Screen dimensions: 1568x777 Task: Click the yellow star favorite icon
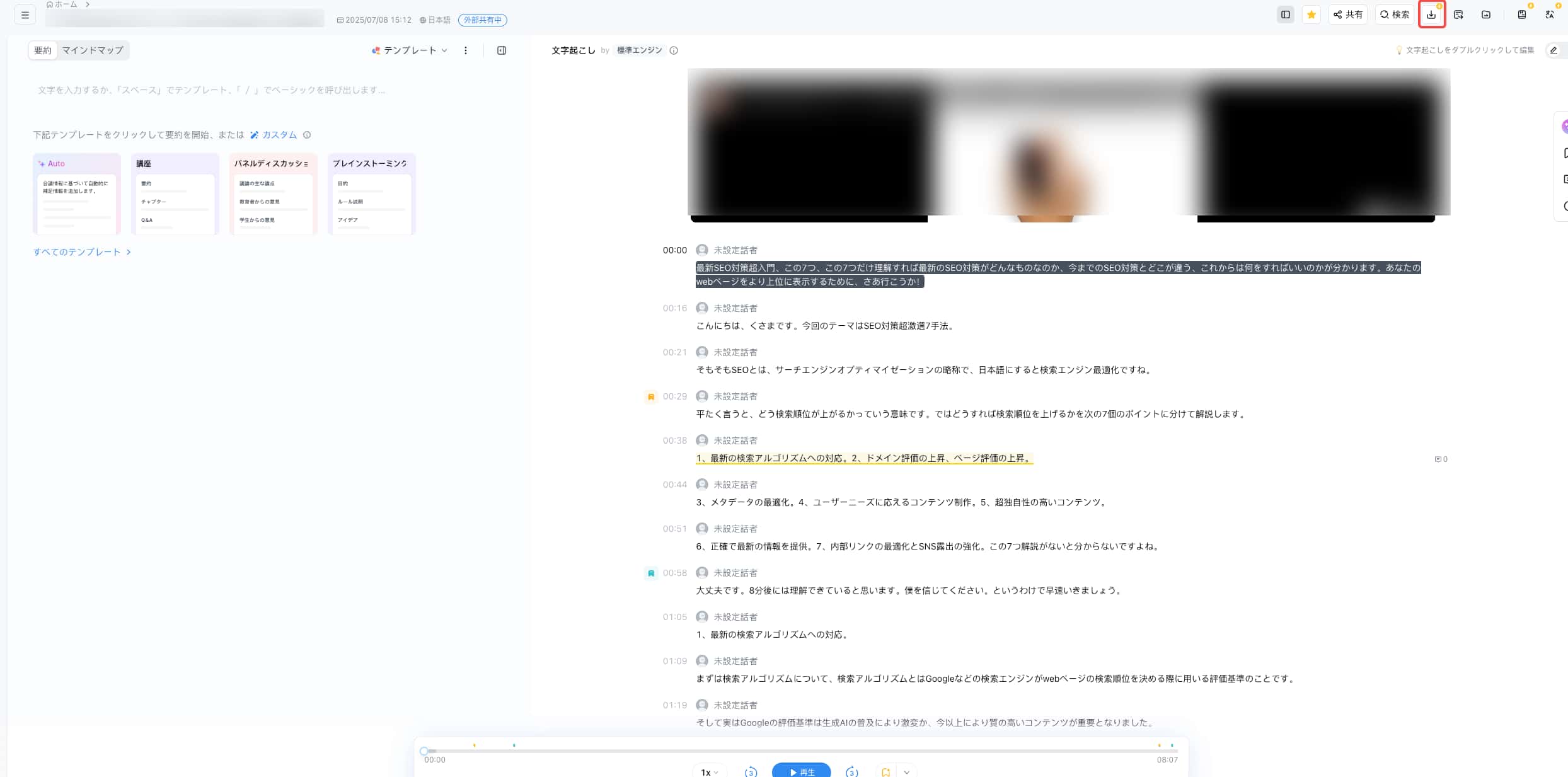pyautogui.click(x=1311, y=14)
